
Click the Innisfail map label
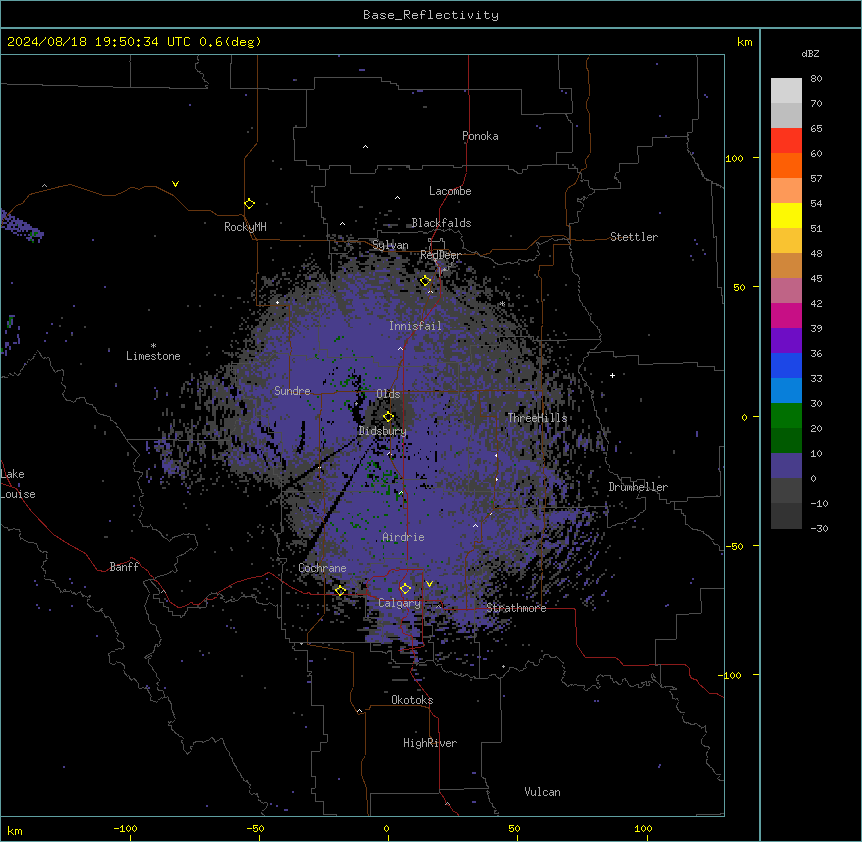click(x=415, y=326)
